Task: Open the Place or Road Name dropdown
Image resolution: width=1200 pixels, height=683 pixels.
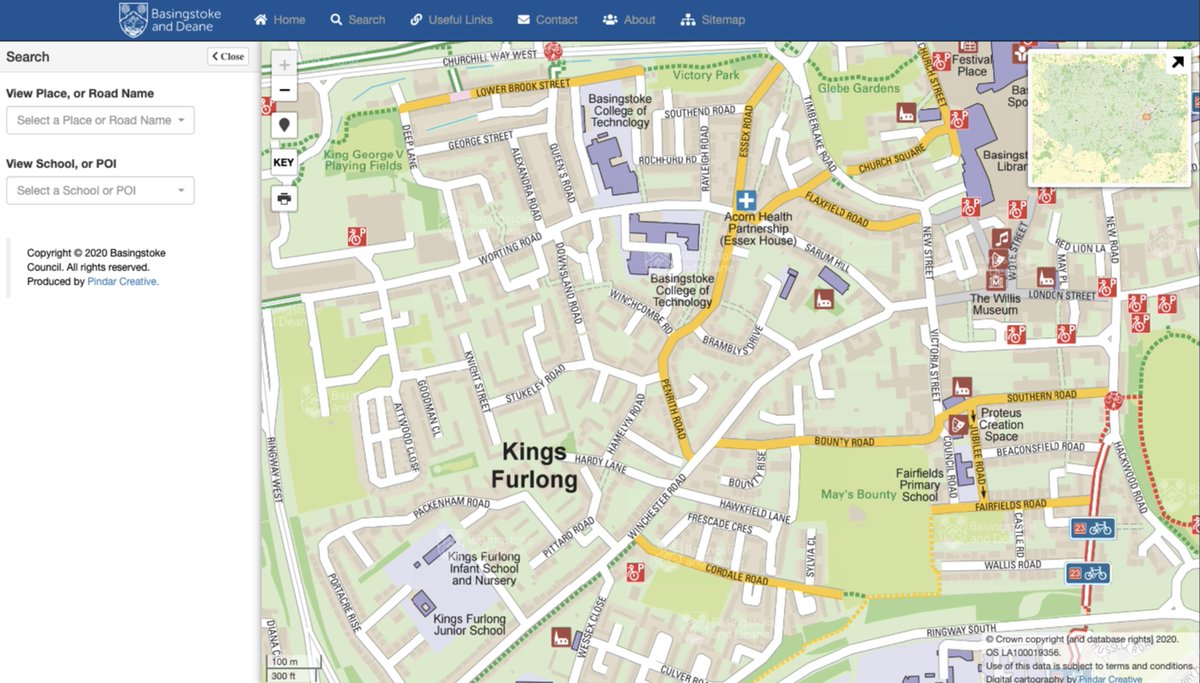Action: click(100, 120)
